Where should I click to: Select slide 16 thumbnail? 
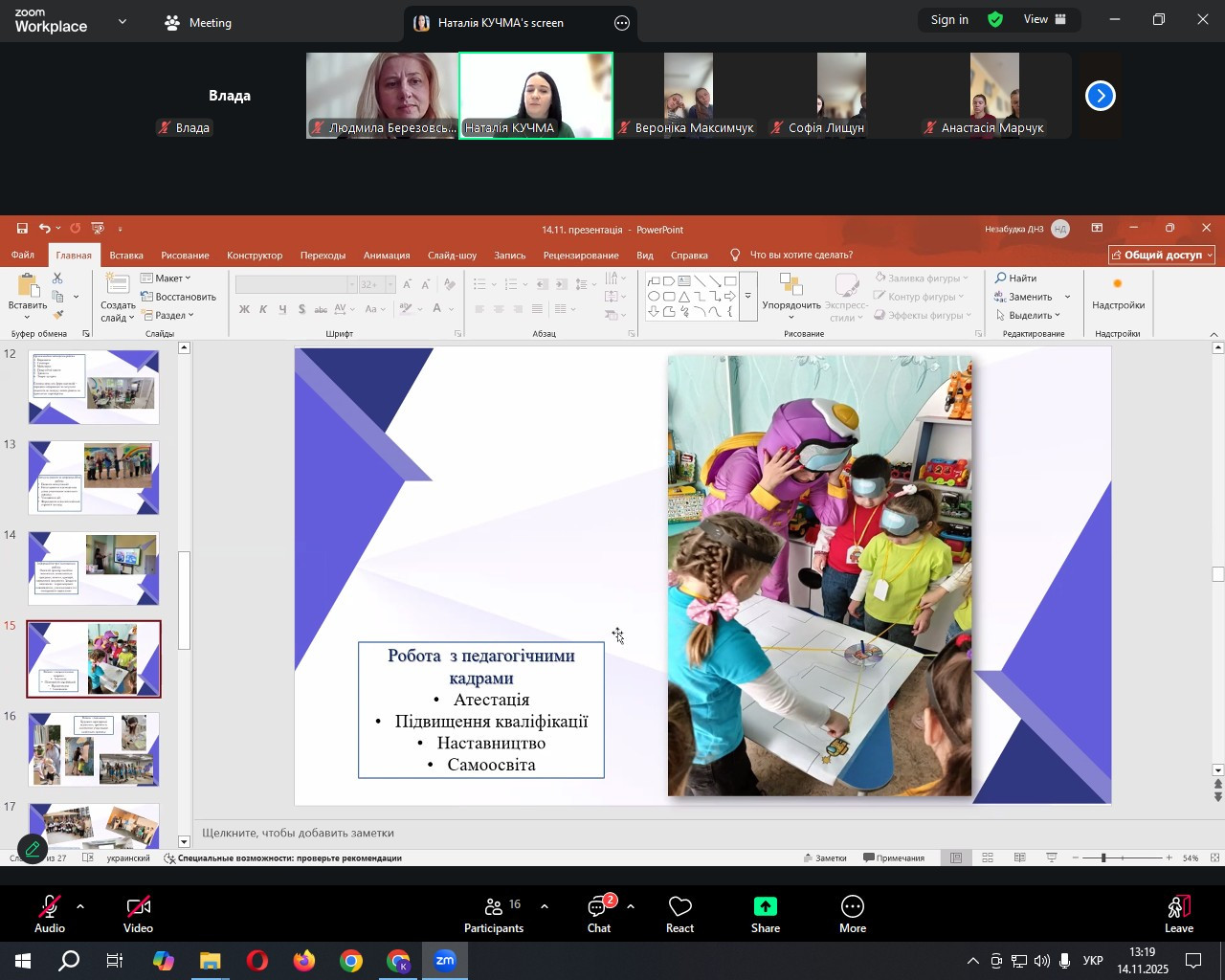click(94, 749)
